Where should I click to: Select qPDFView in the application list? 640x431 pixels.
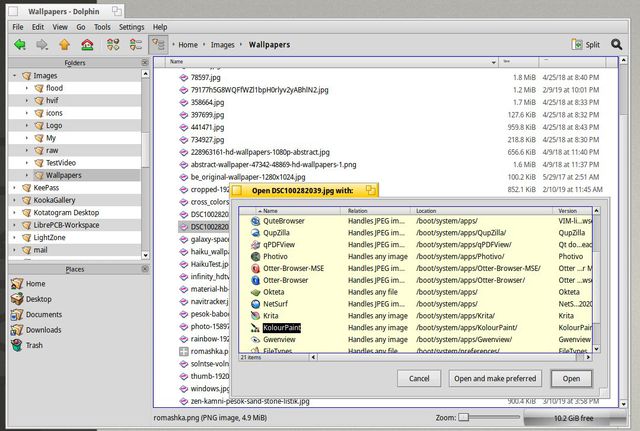(x=279, y=244)
